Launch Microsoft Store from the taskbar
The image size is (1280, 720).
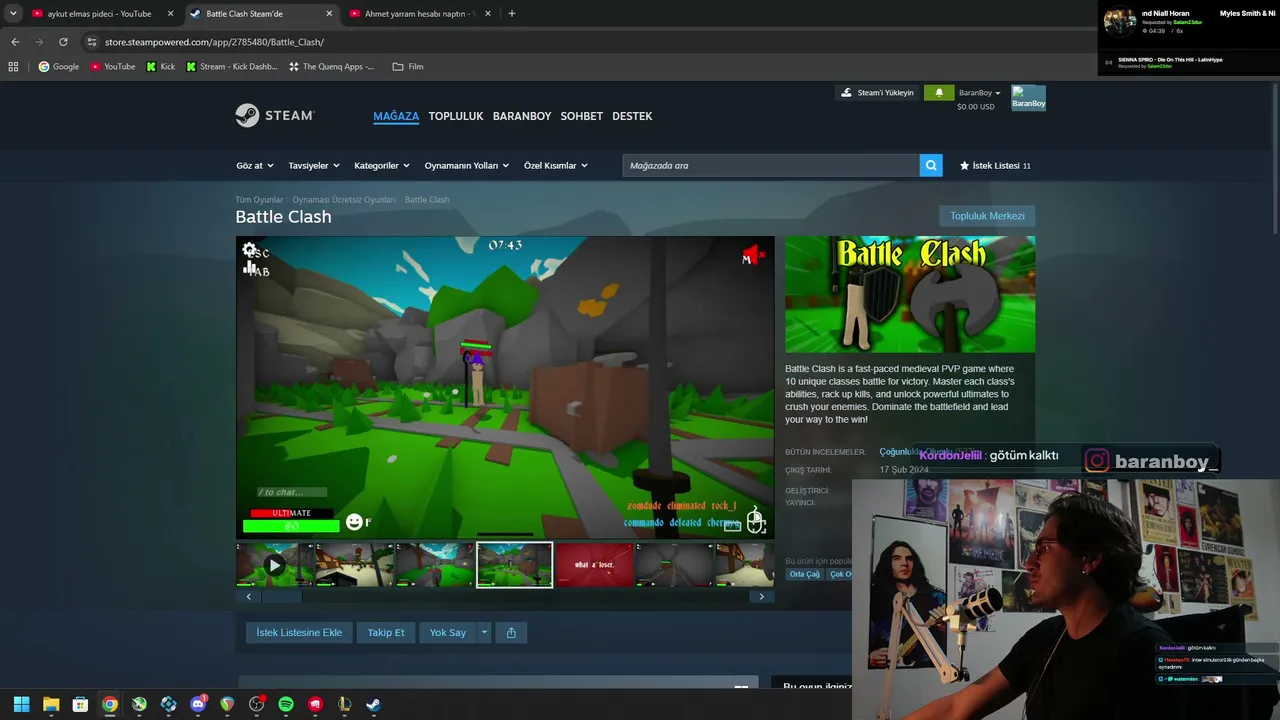[80, 704]
